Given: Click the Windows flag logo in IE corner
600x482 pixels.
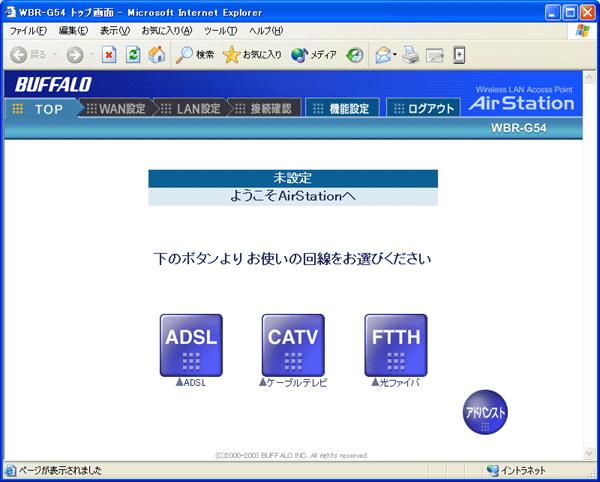Looking at the screenshot, I should point(583,31).
